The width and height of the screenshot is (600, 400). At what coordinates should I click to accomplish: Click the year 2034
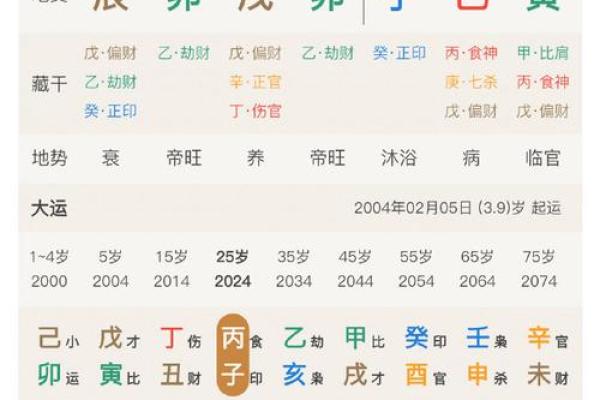[x=294, y=282]
